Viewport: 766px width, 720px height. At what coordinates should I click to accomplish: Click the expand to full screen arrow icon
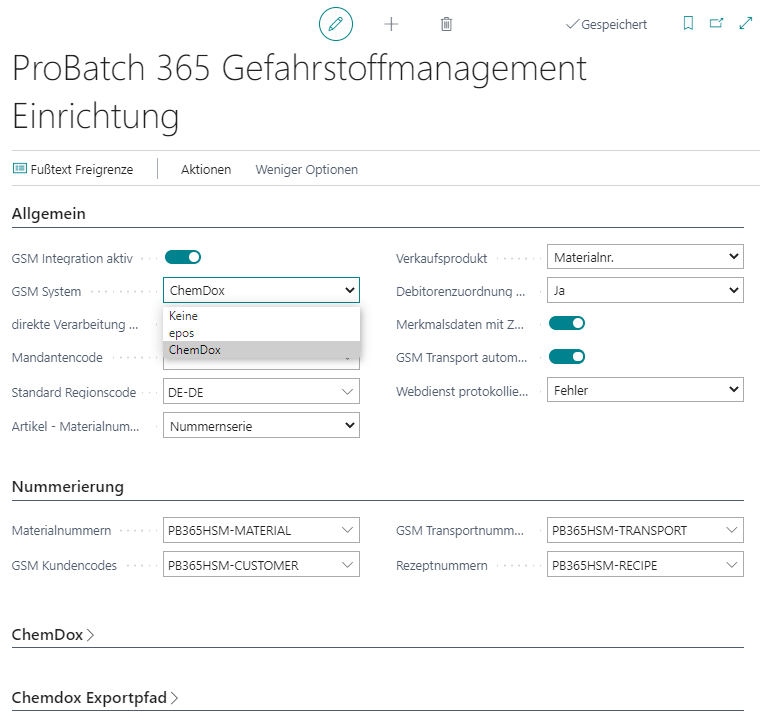point(745,23)
